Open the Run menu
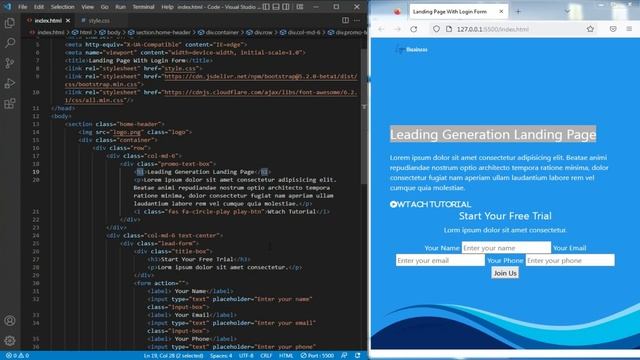The width and height of the screenshot is (640, 360). (x=120, y=7)
